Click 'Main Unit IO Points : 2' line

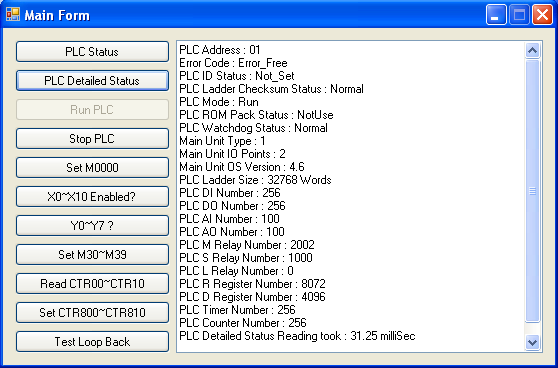pyautogui.click(x=232, y=154)
